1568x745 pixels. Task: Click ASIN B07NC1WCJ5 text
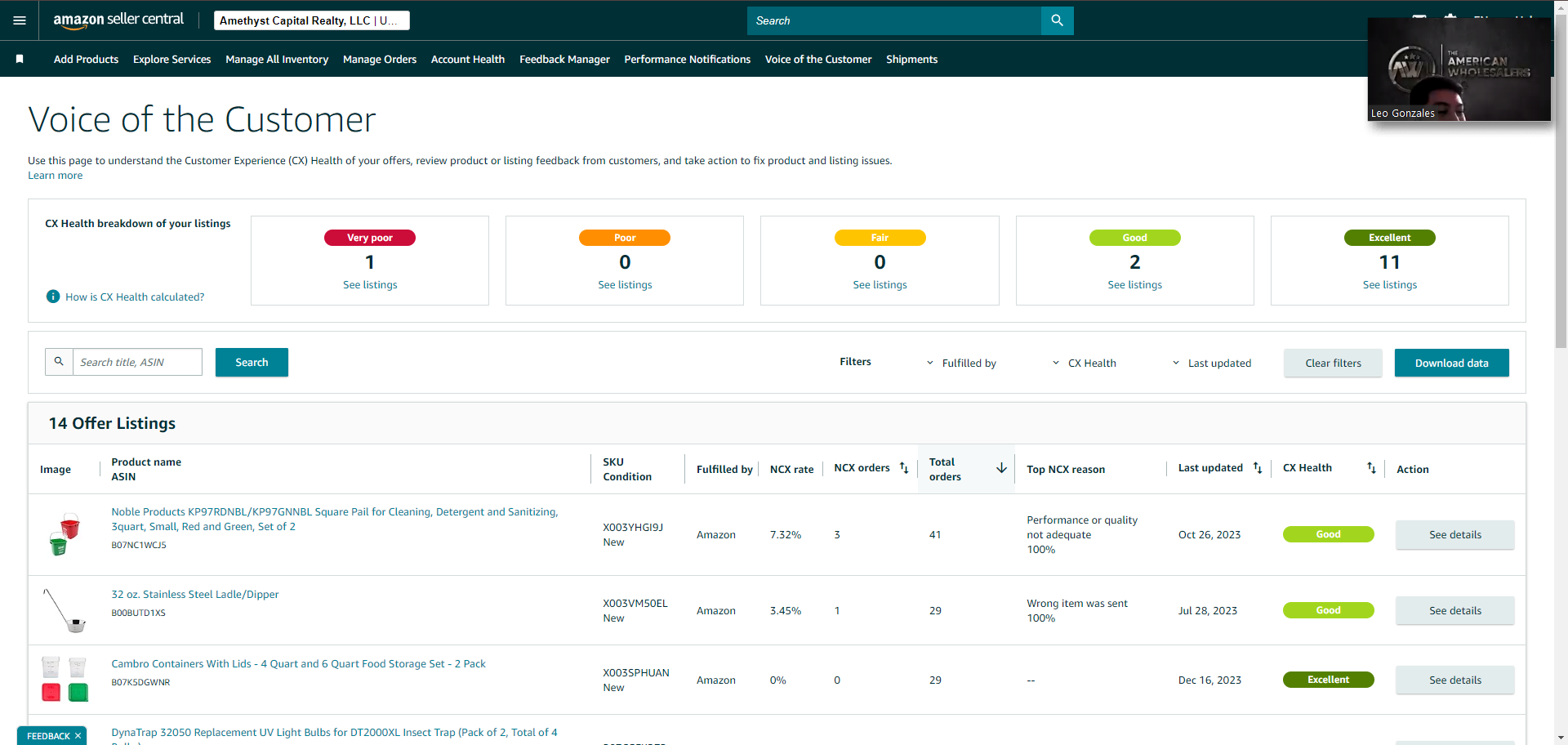click(139, 545)
